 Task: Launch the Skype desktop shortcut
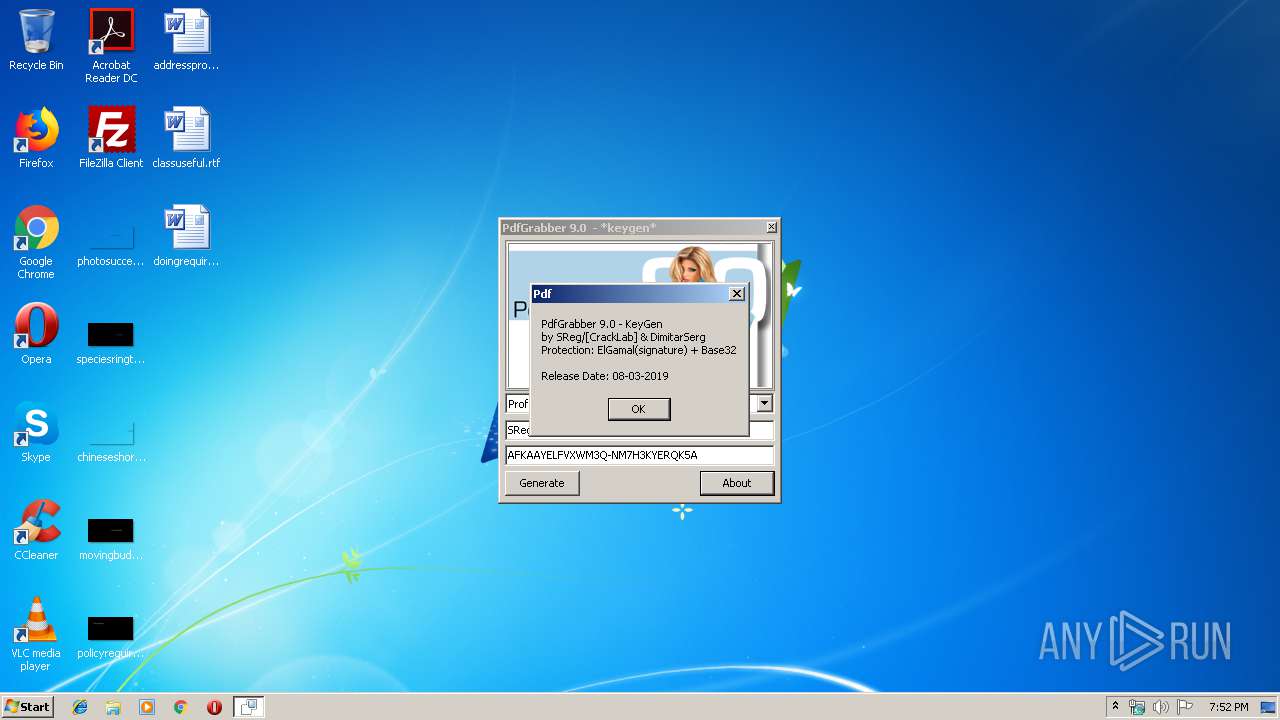36,432
